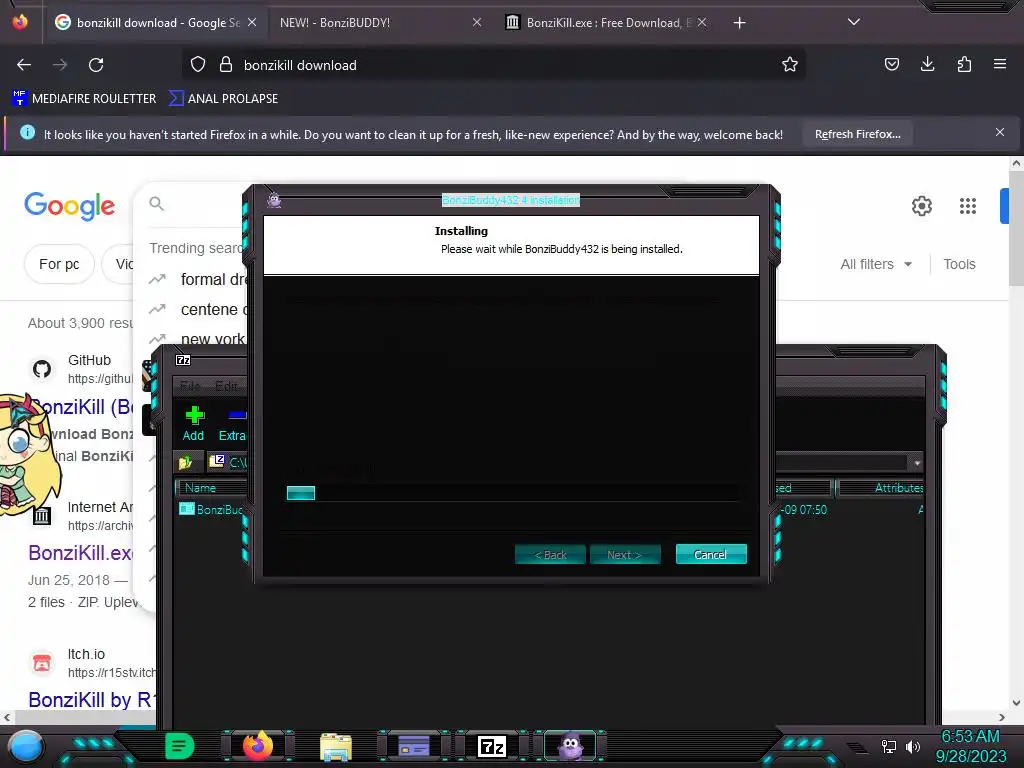Open the MEDIAFIRE ROULETTER bookmark
The width and height of the screenshot is (1024, 768).
pyautogui.click(x=84, y=99)
